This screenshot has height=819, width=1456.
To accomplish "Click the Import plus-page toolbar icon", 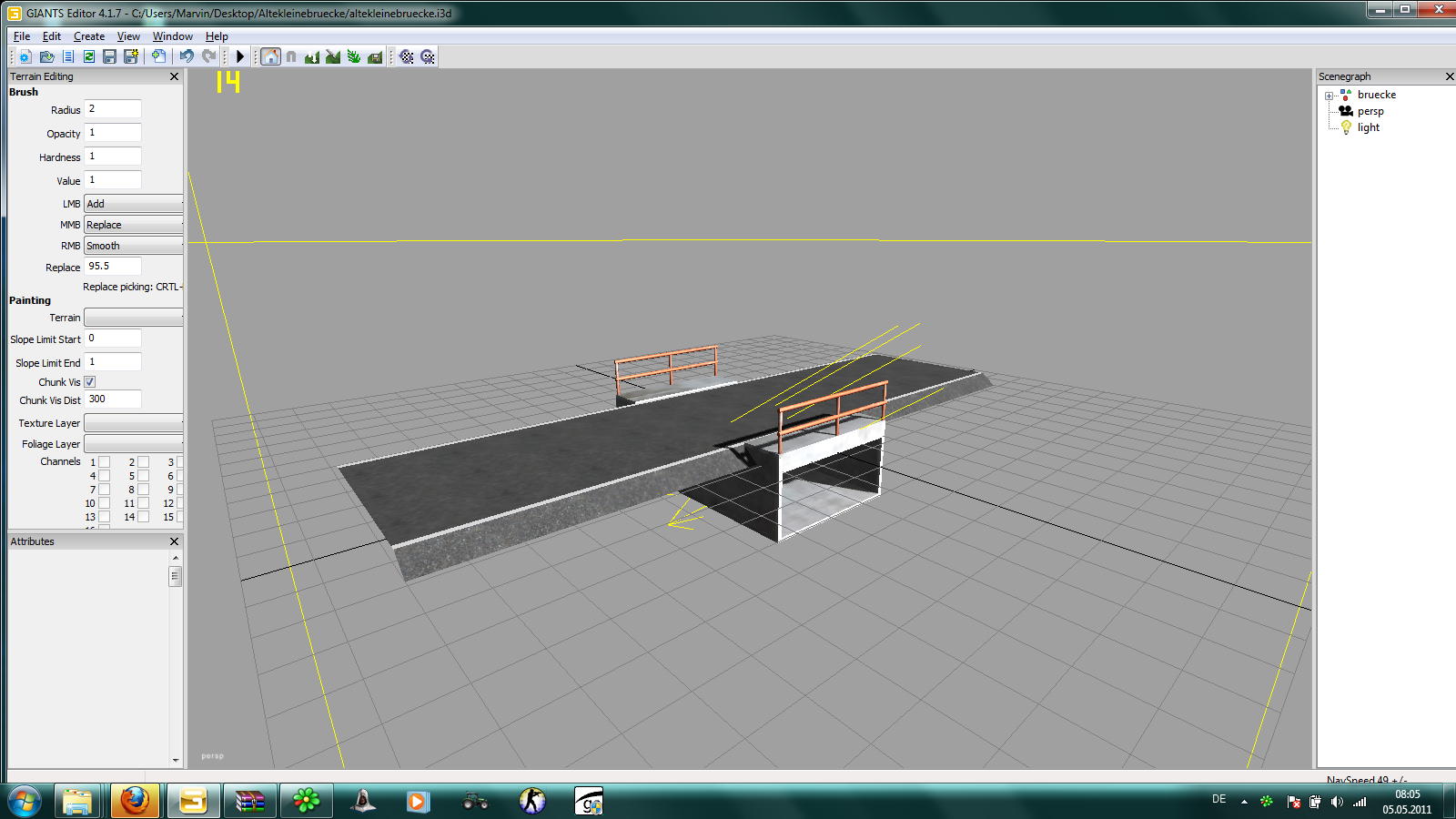I will click(x=158, y=56).
